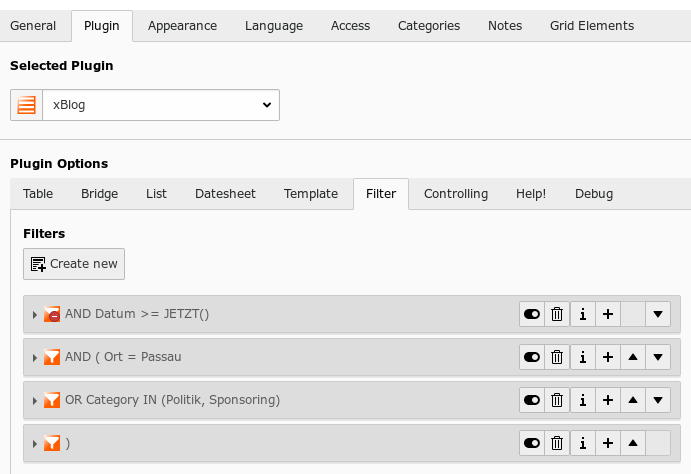Toggle visibility of the closing parenthesis filter
This screenshot has width=691, height=474.
tap(532, 443)
